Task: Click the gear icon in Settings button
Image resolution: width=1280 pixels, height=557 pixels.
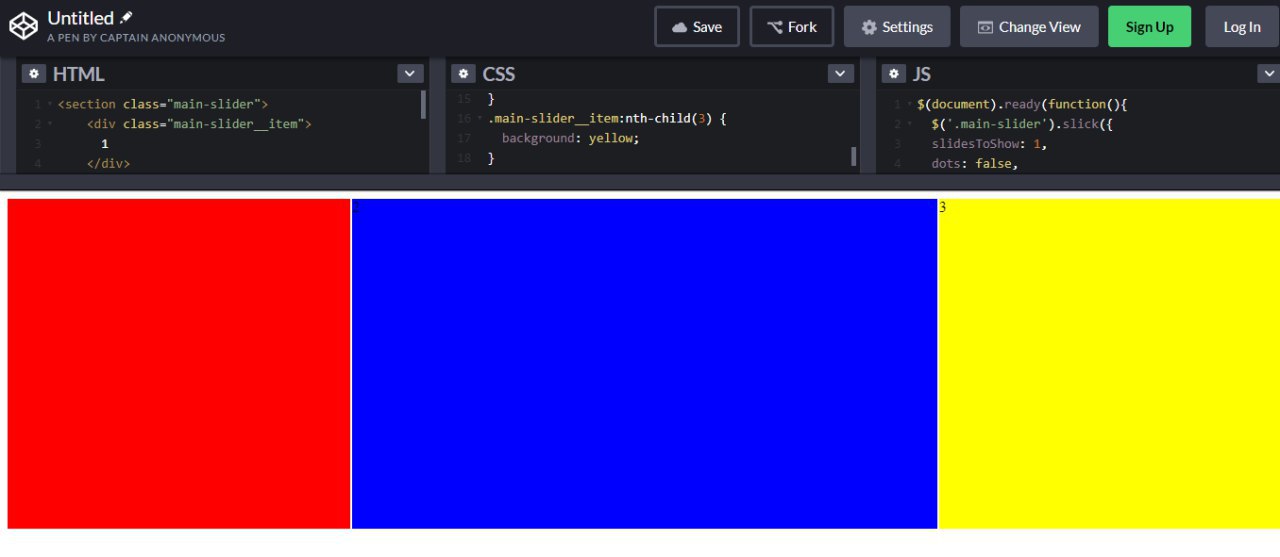Action: click(869, 27)
